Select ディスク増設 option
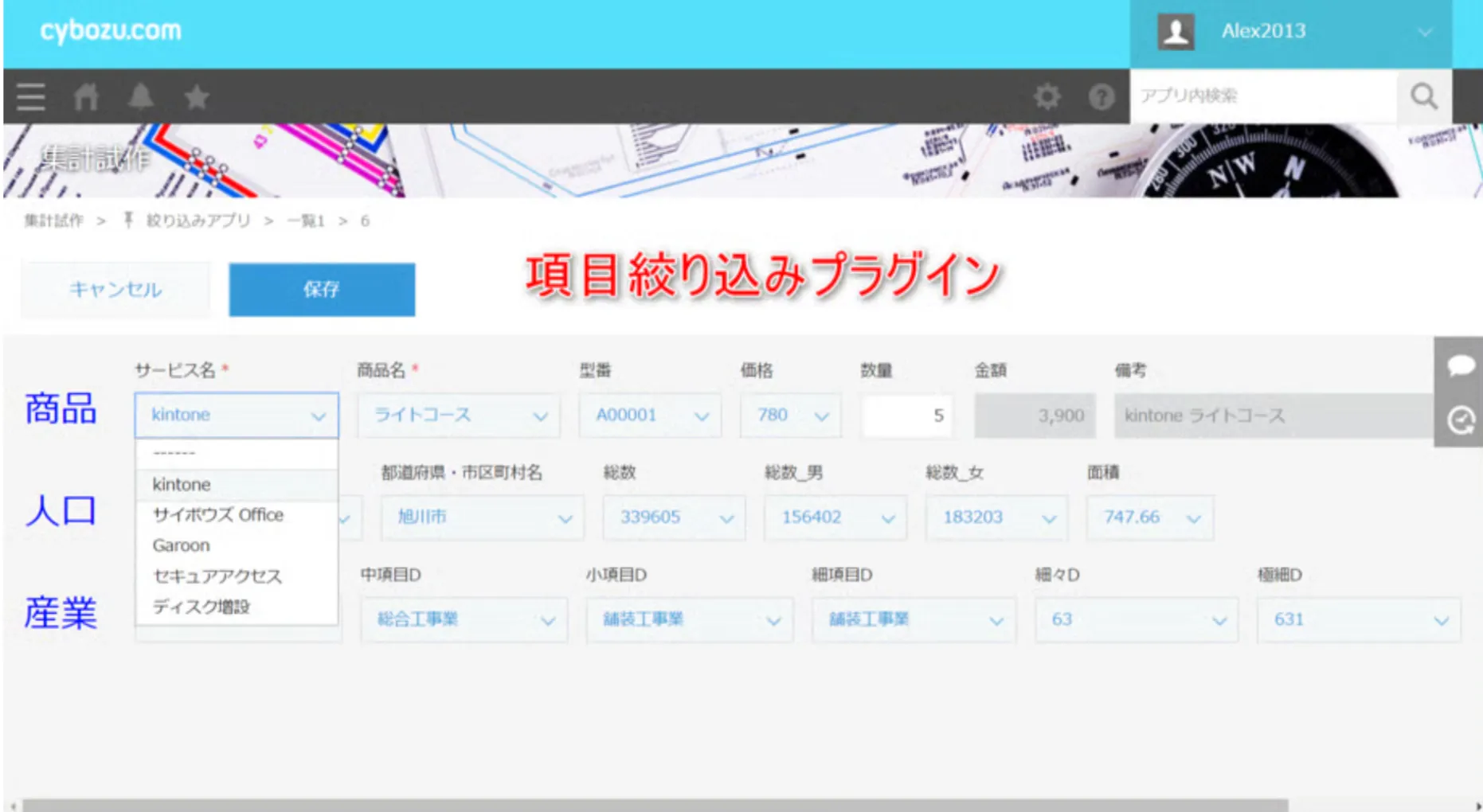This screenshot has width=1483, height=812. coord(237,607)
